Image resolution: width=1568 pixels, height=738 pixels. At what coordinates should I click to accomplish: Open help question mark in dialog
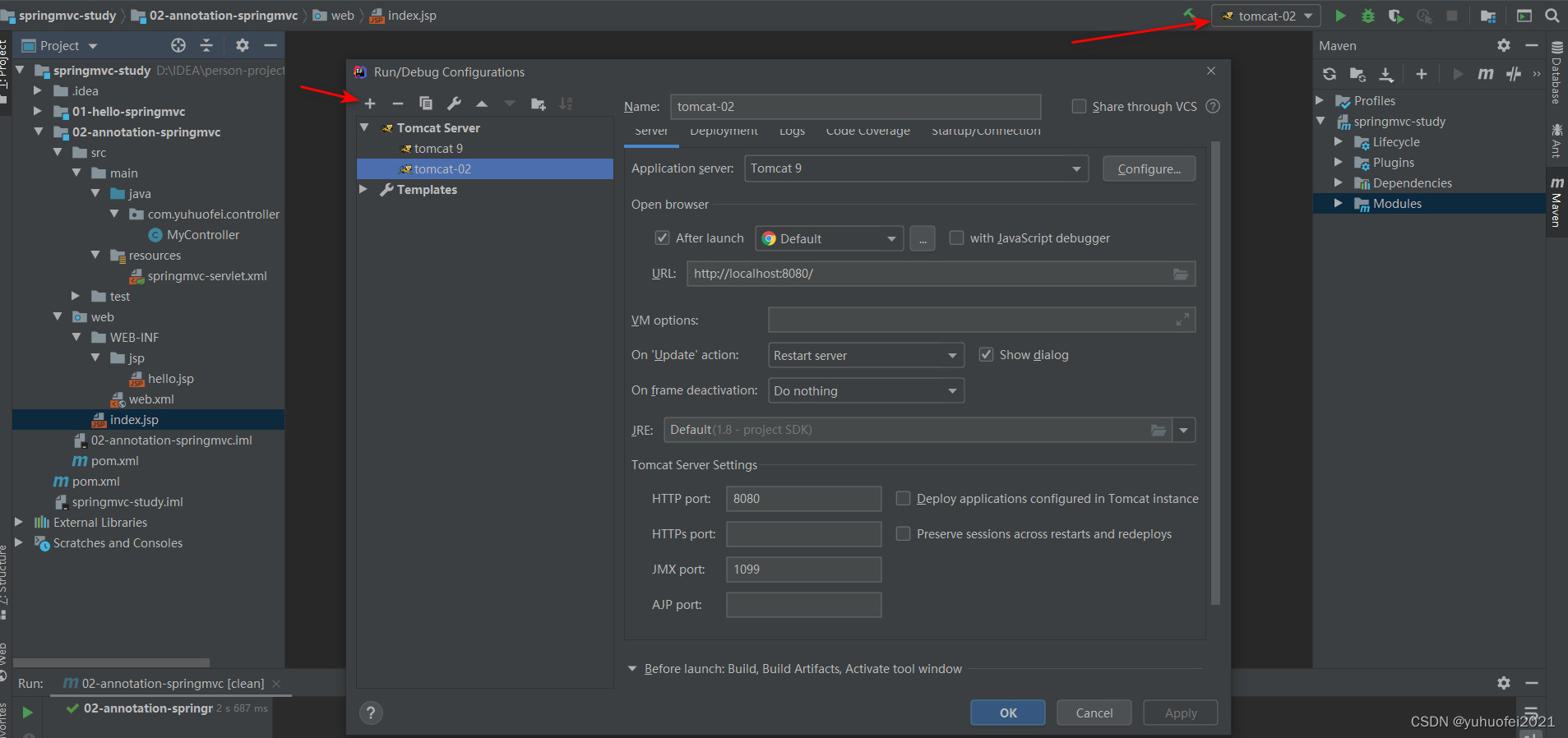pyautogui.click(x=371, y=713)
